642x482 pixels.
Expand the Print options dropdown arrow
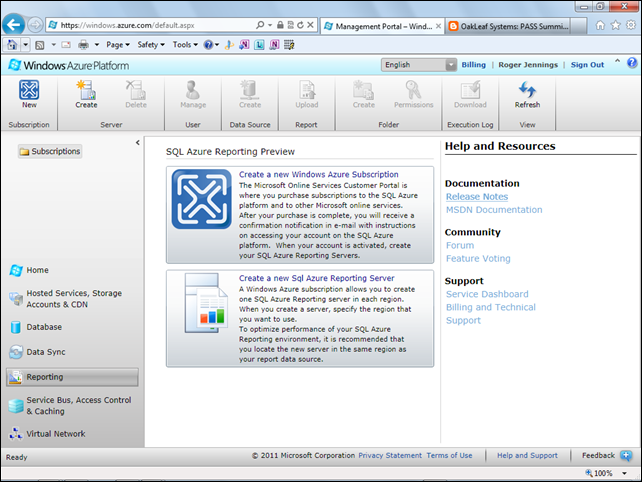tap(97, 45)
